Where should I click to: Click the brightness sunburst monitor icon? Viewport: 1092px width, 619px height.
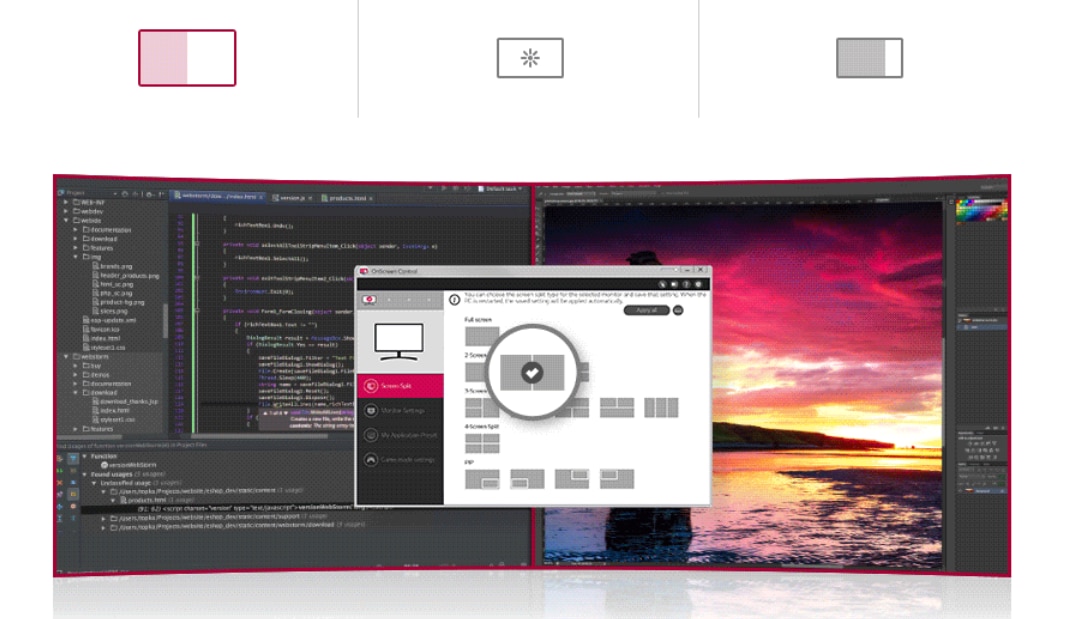[530, 58]
